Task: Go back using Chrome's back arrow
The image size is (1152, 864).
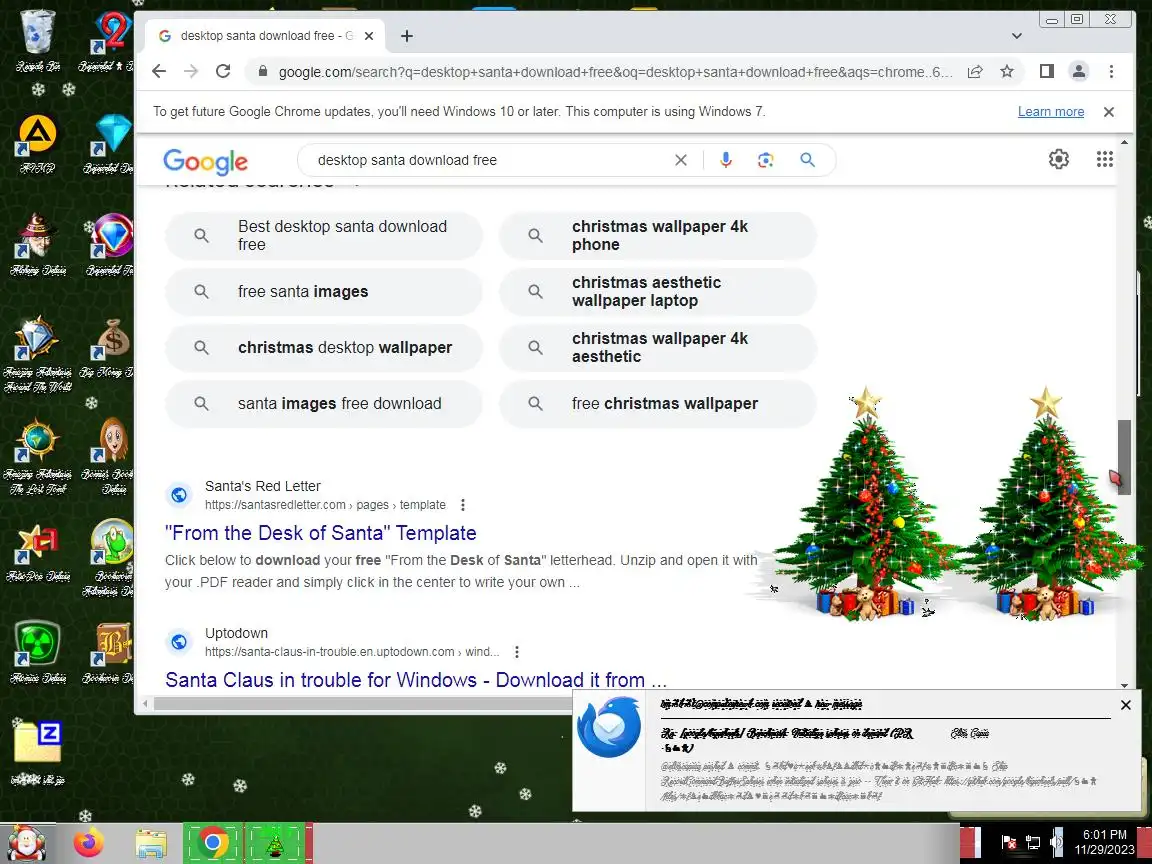Action: (159, 71)
